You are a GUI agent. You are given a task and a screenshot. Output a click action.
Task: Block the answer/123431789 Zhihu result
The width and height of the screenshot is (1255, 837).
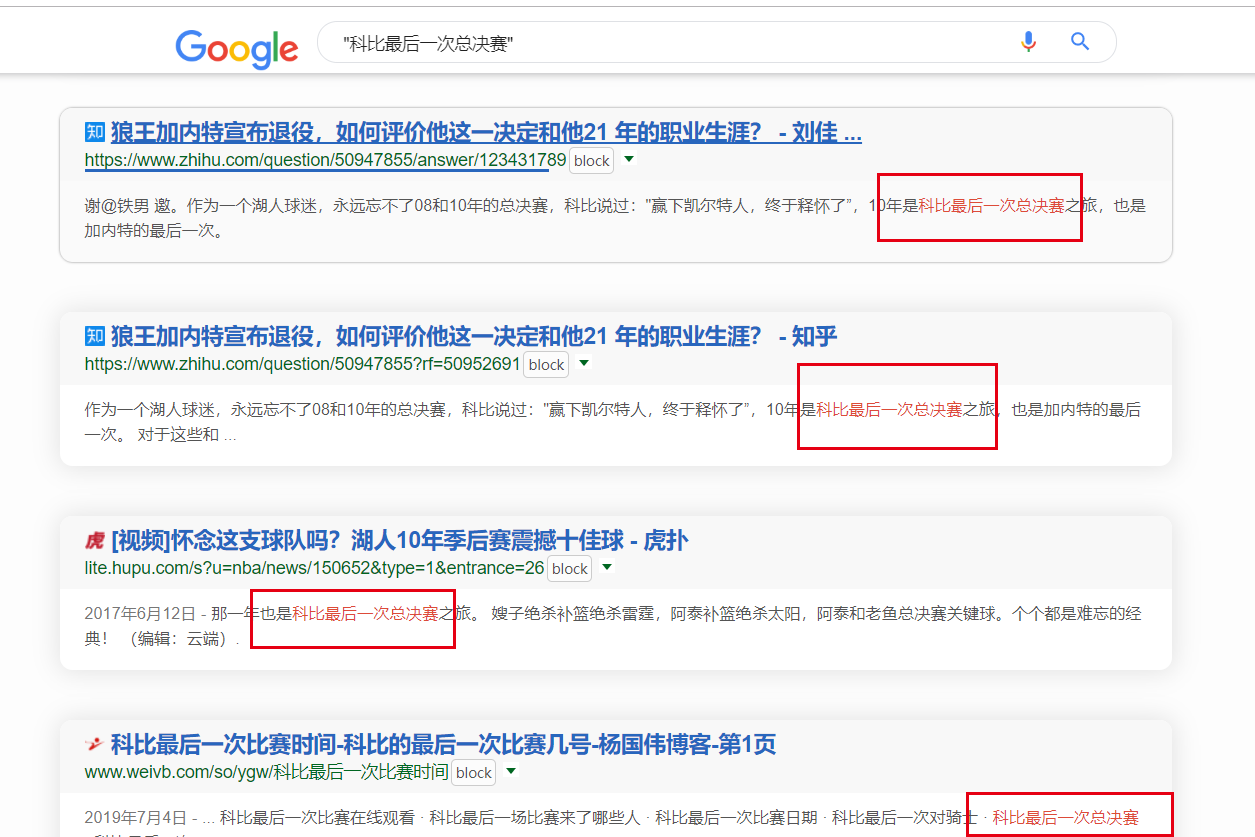pos(592,160)
